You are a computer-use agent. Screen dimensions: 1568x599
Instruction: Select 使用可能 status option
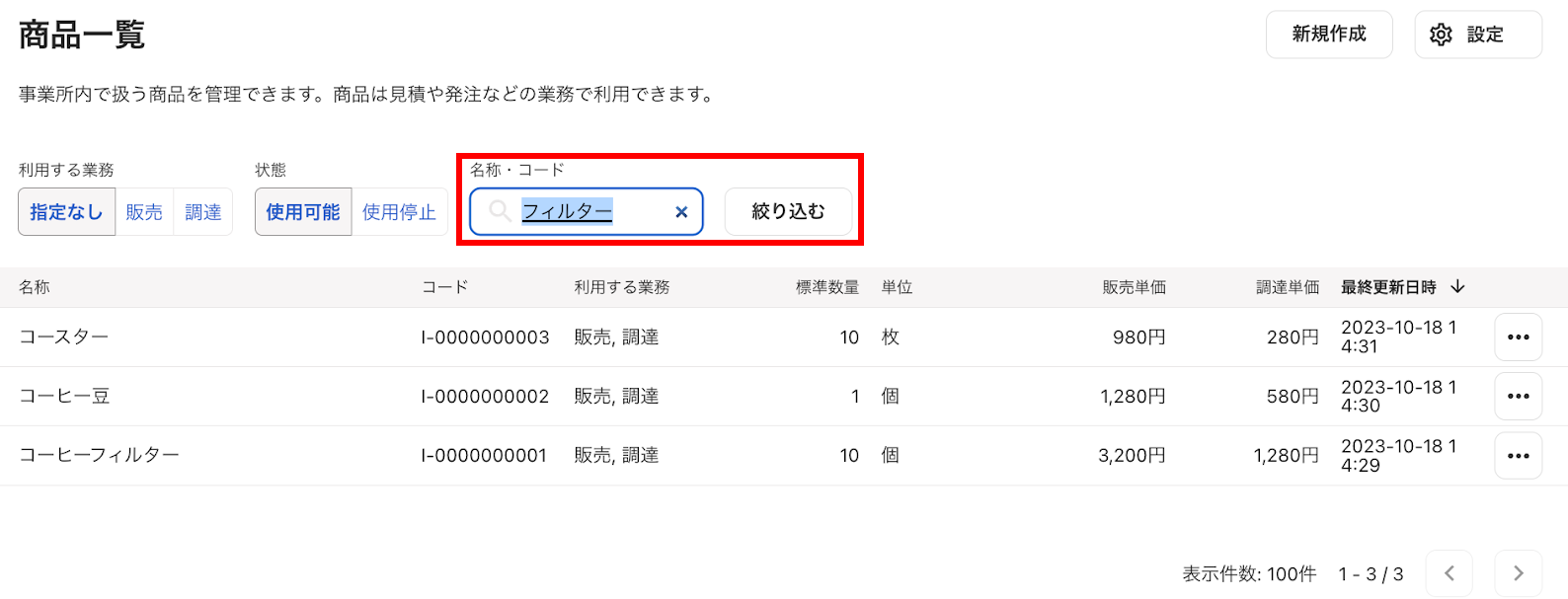point(303,212)
